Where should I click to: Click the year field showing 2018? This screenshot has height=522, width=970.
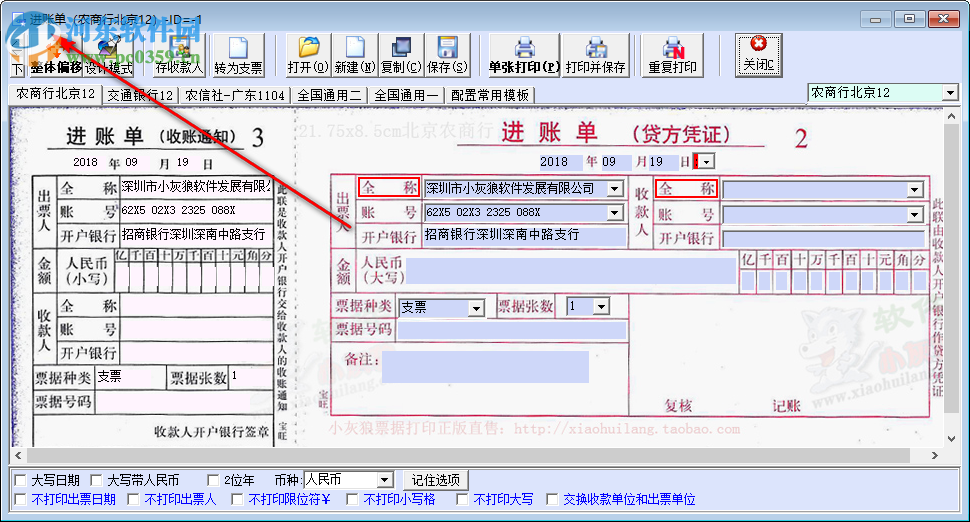[x=560, y=162]
